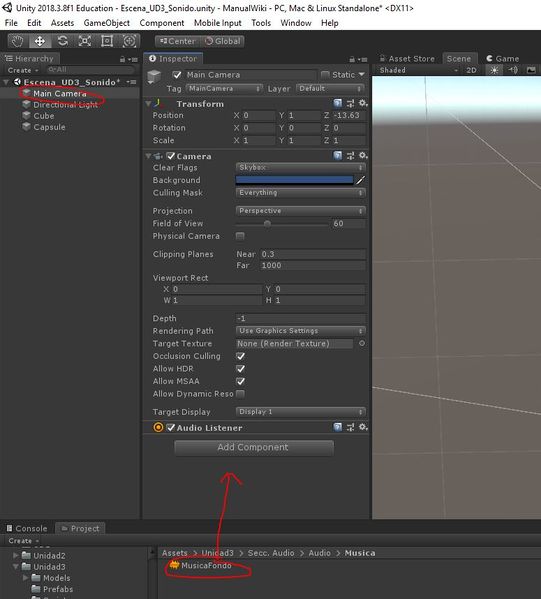This screenshot has height=599, width=541.
Task: Switch to the Game tab
Action: click(503, 58)
